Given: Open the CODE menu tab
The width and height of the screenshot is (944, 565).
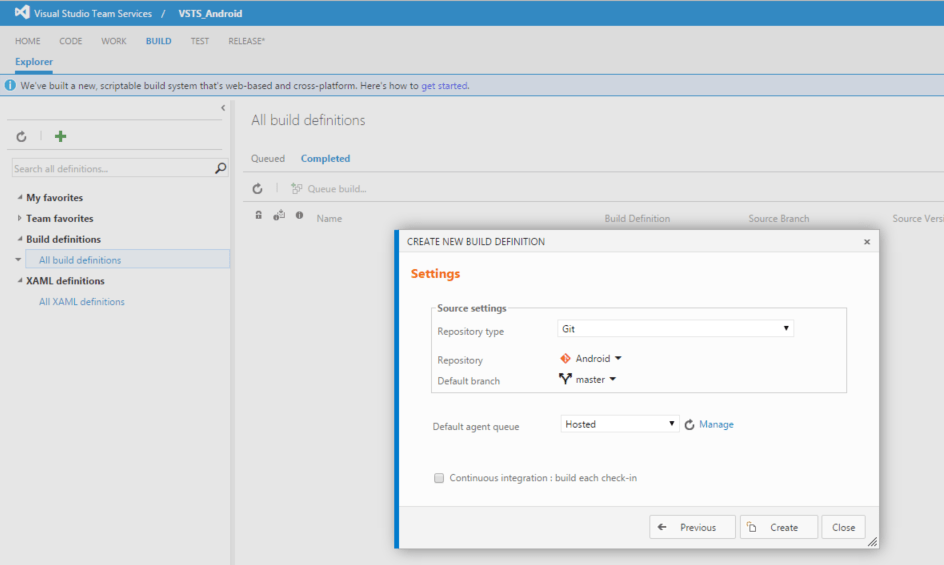Looking at the screenshot, I should click(71, 41).
